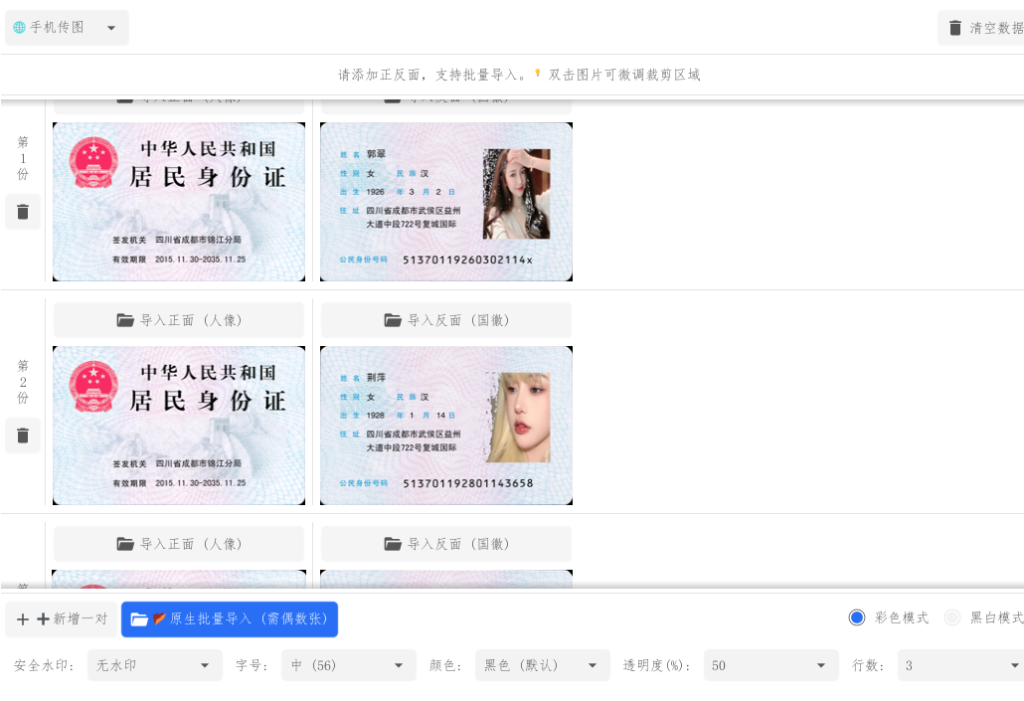This screenshot has width=1024, height=701.
Task: Select the 第2份 portrait card of 荆萍
Action: 447,425
